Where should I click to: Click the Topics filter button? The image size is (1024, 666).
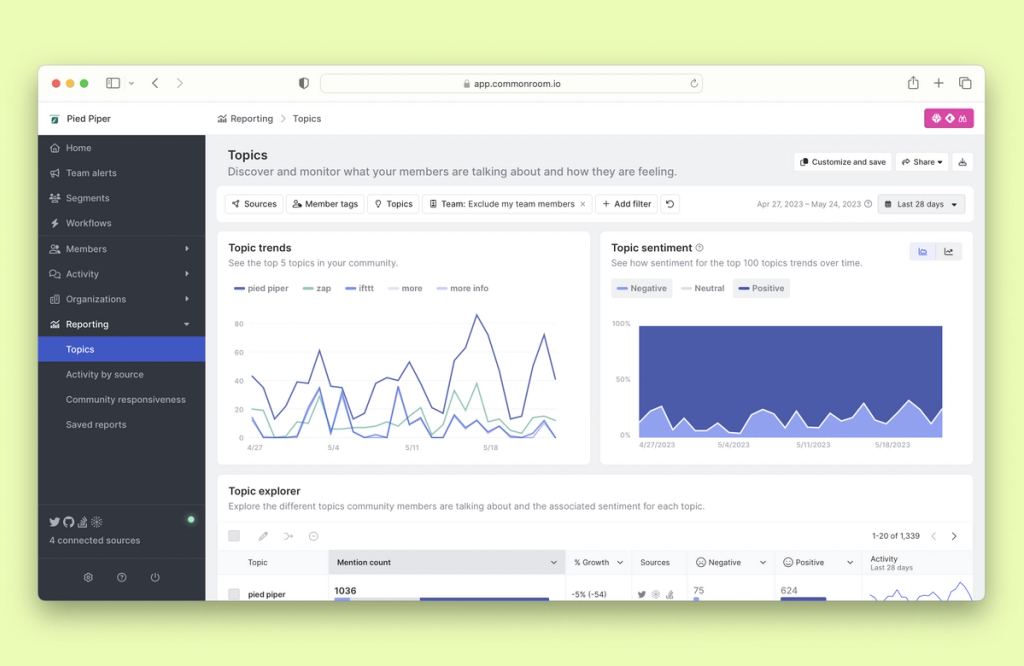(393, 204)
